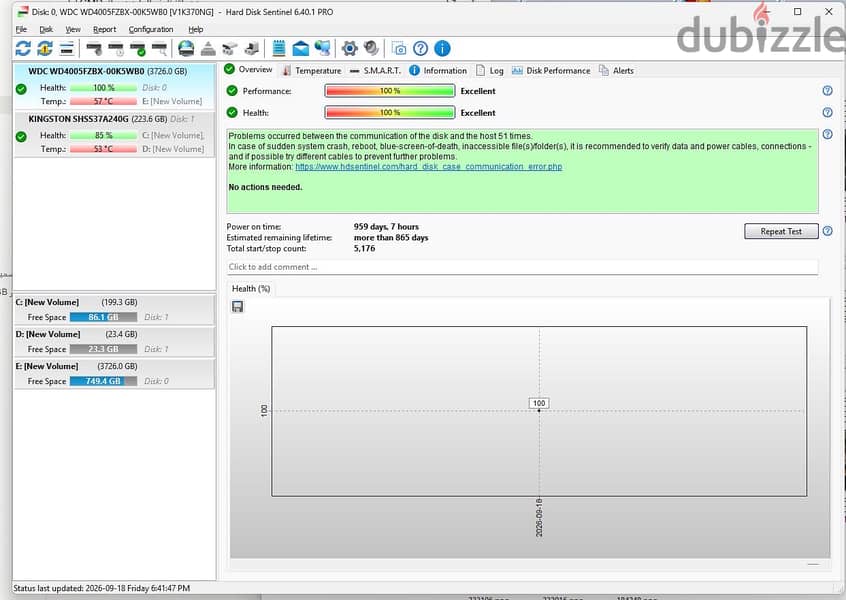Screen dimensions: 846x600
Task: Click the 100 data point on Health chart
Action: click(x=538, y=411)
